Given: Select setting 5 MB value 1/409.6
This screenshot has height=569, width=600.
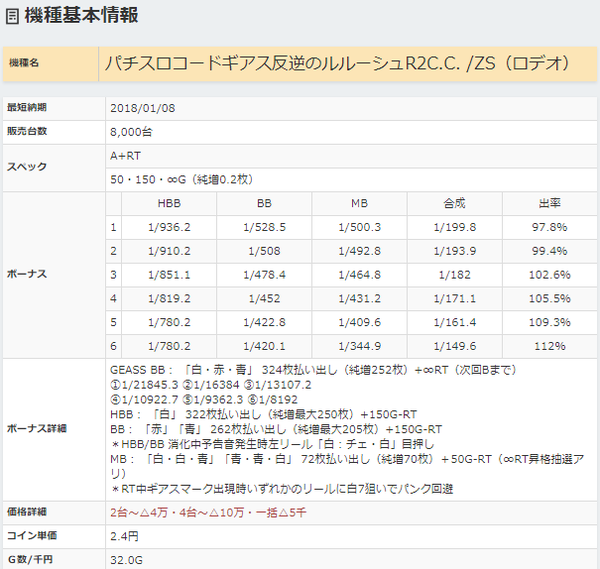Looking at the screenshot, I should coord(359,322).
